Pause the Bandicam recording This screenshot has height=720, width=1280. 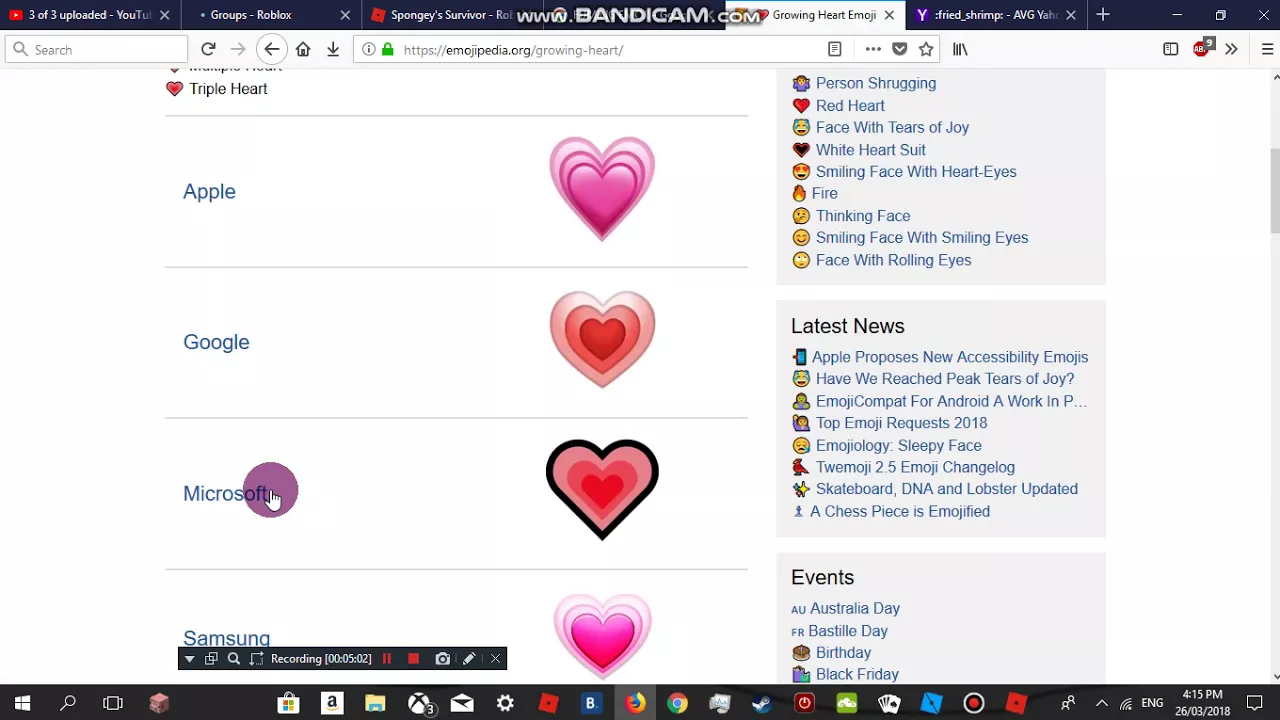(x=387, y=658)
